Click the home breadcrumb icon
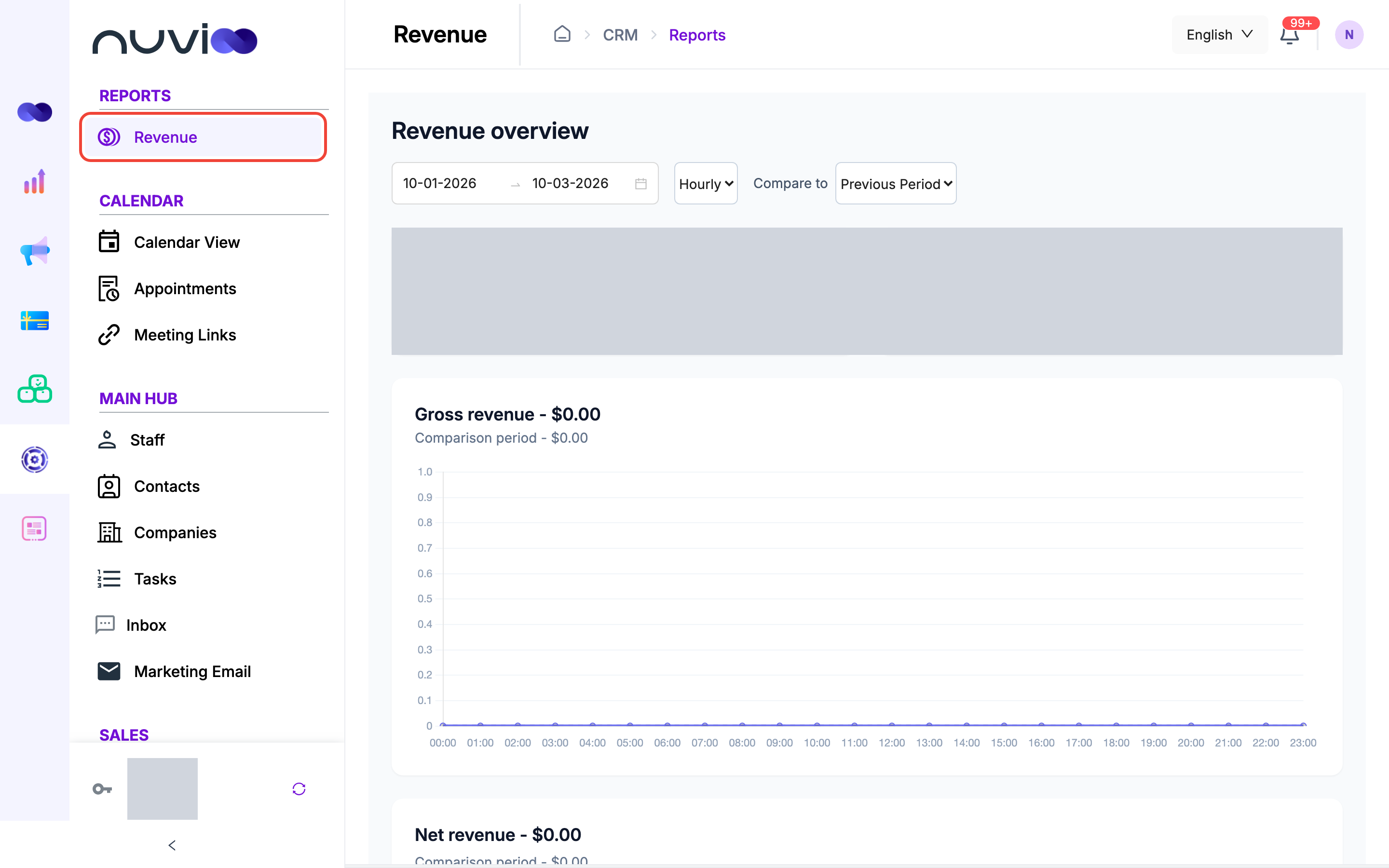 [562, 34]
